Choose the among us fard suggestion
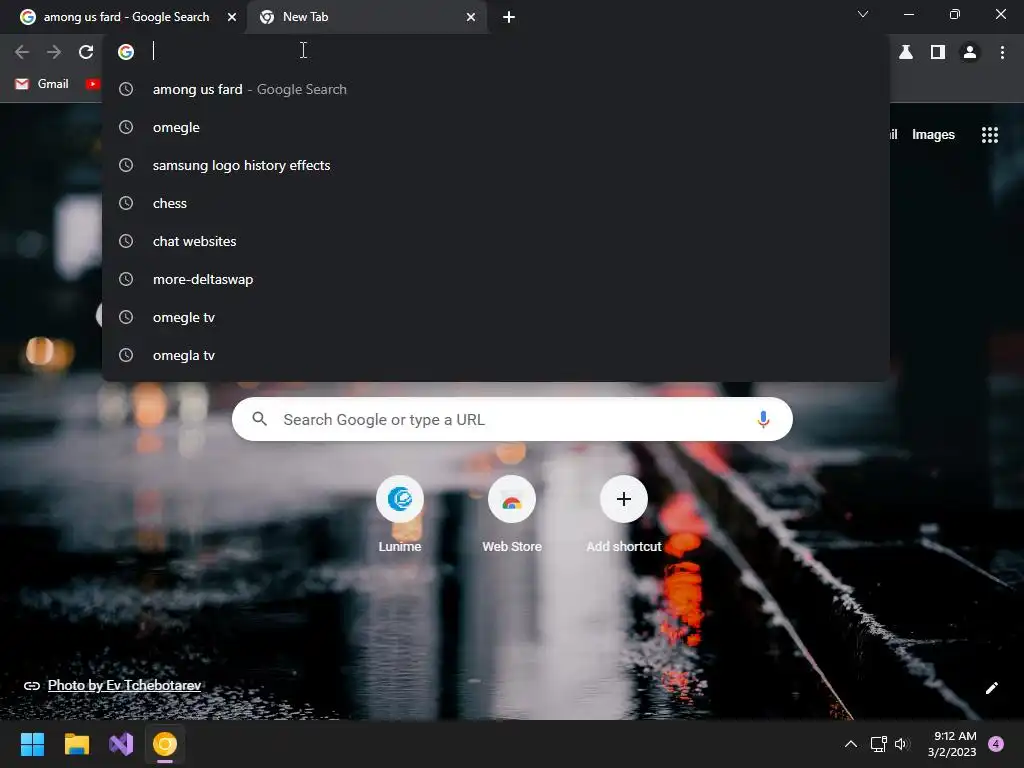1024x768 pixels. tap(496, 89)
